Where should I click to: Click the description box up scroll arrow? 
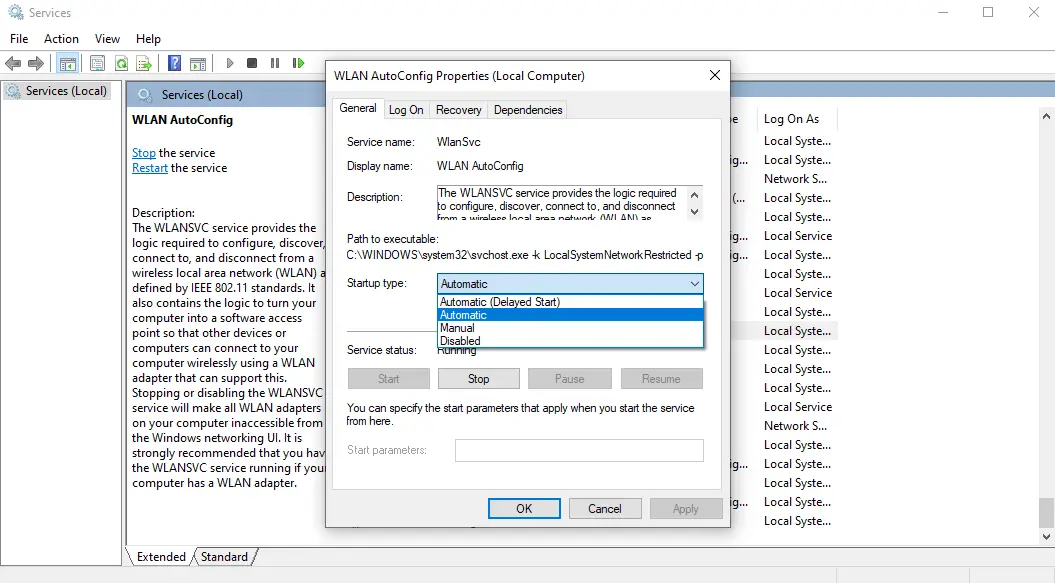[x=694, y=195]
